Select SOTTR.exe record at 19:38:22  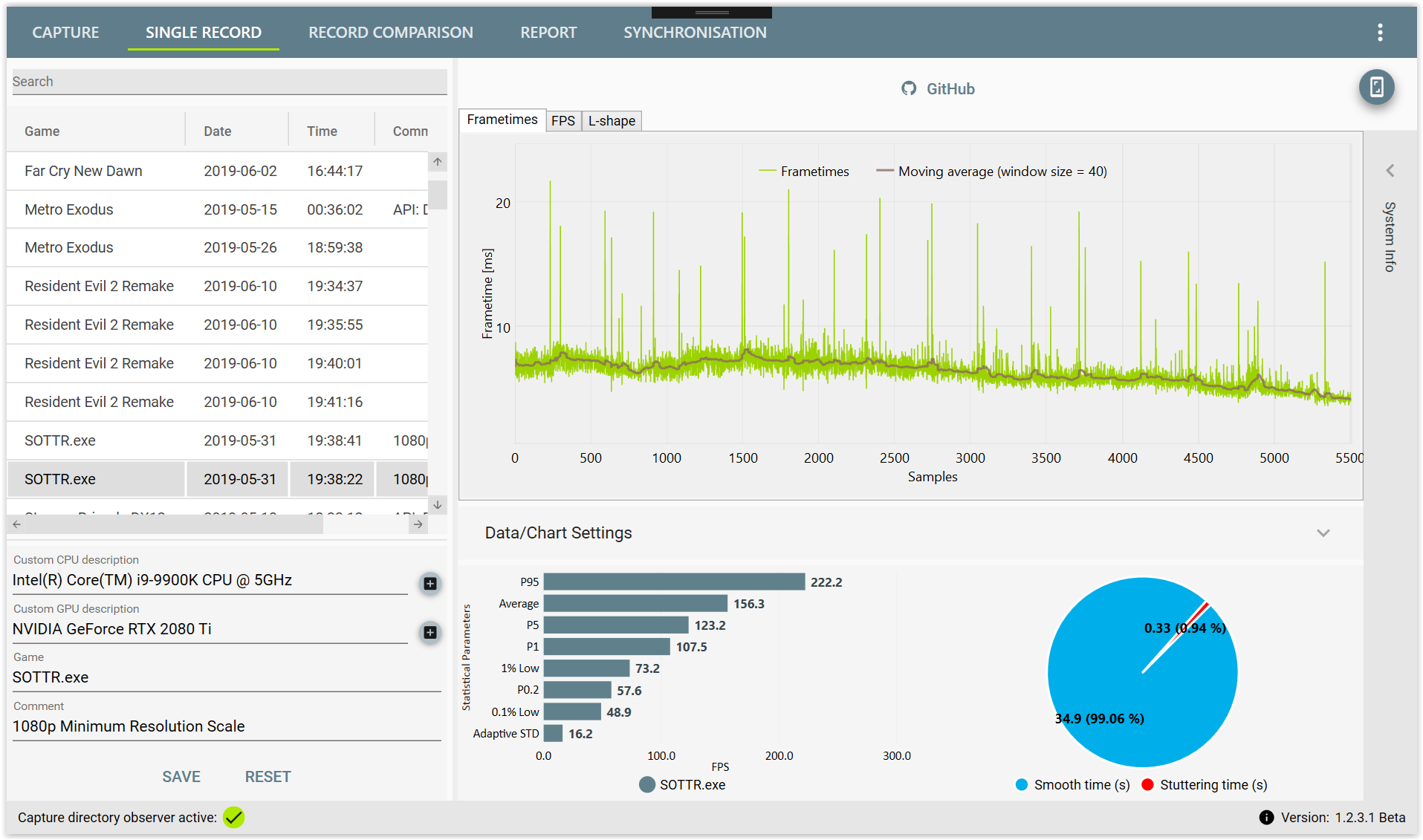[x=218, y=479]
